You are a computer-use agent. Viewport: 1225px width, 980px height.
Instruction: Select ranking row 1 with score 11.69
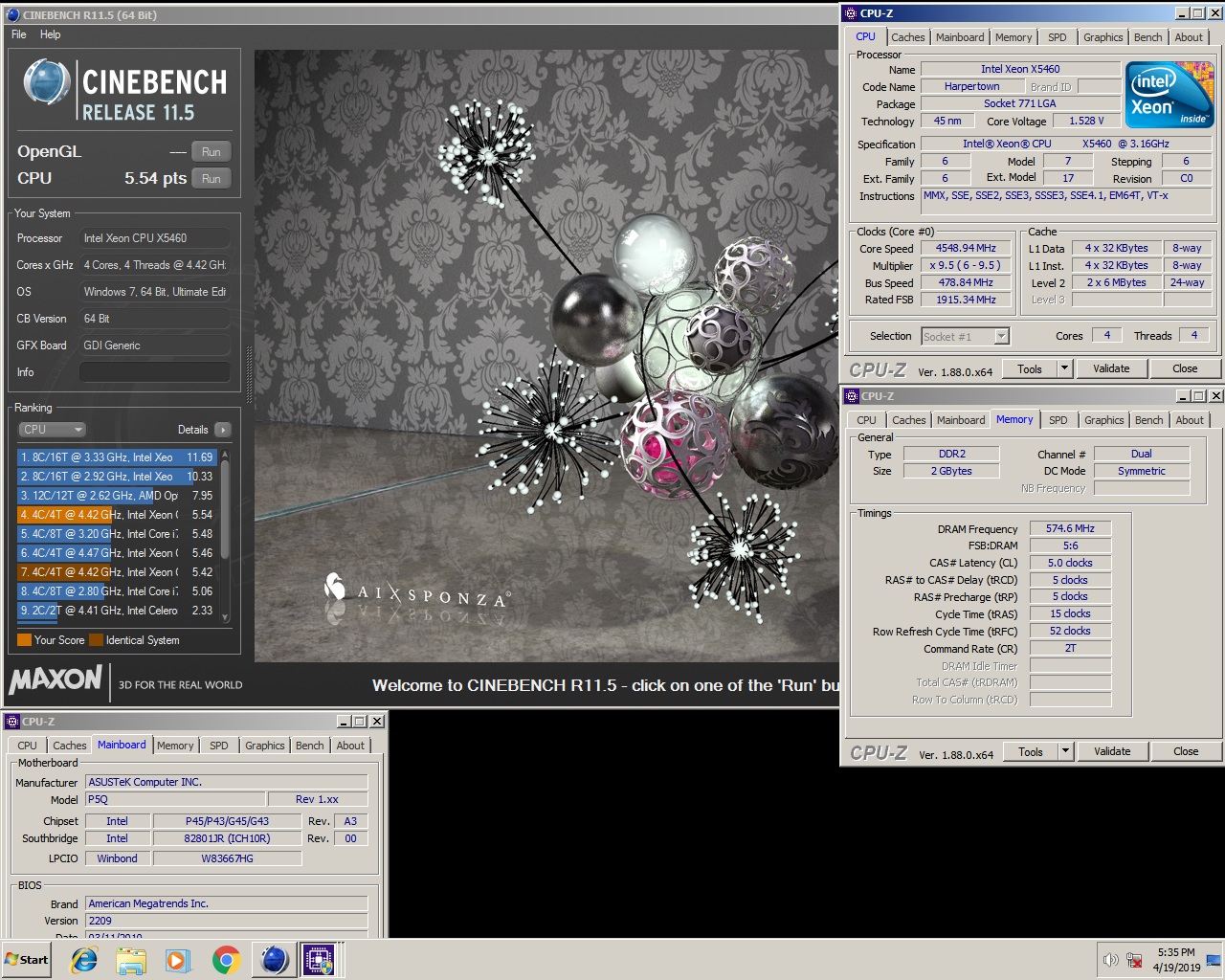pos(117,457)
